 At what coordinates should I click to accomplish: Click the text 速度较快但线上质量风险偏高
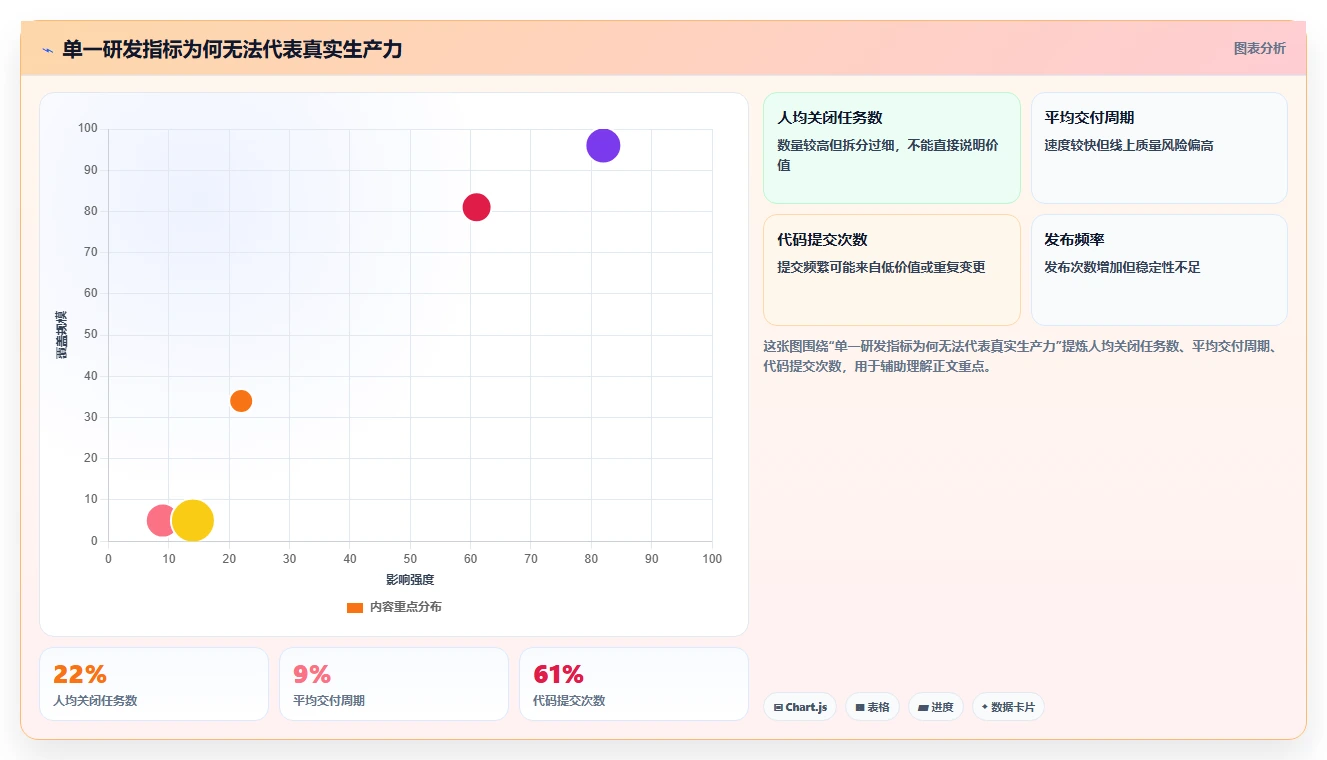pyautogui.click(x=1129, y=145)
